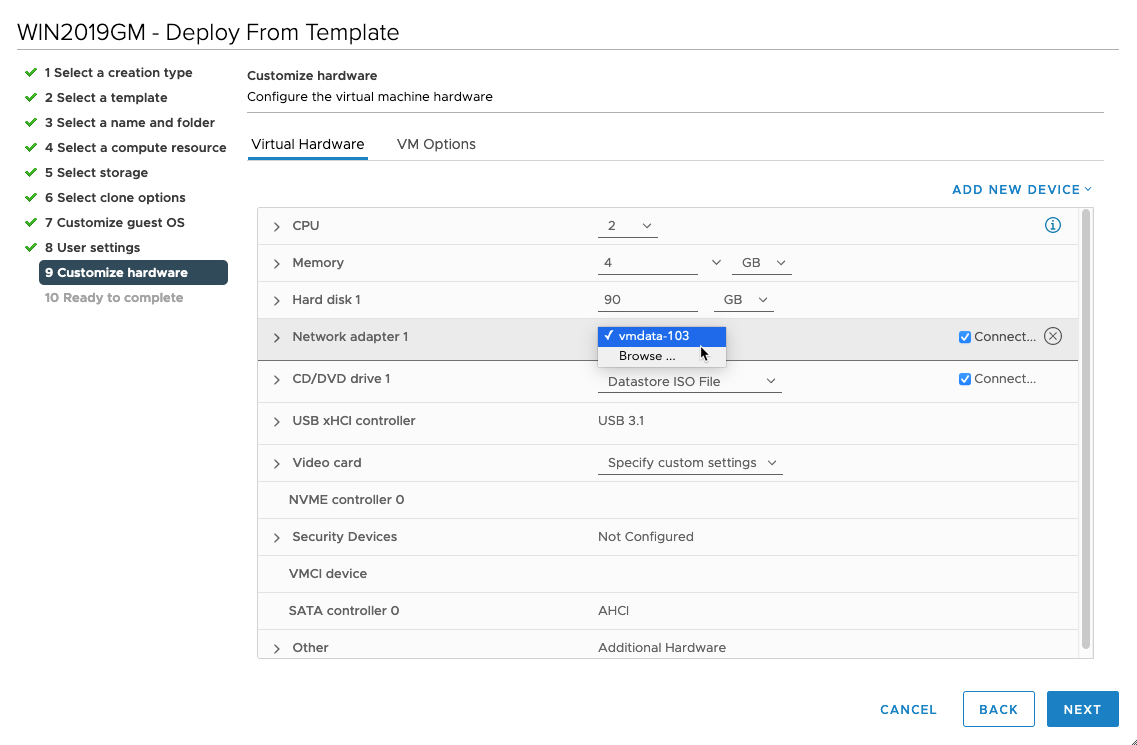Screen dimensions: 1137x745
Task: Open the Video card custom settings dropdown
Action: coord(690,462)
